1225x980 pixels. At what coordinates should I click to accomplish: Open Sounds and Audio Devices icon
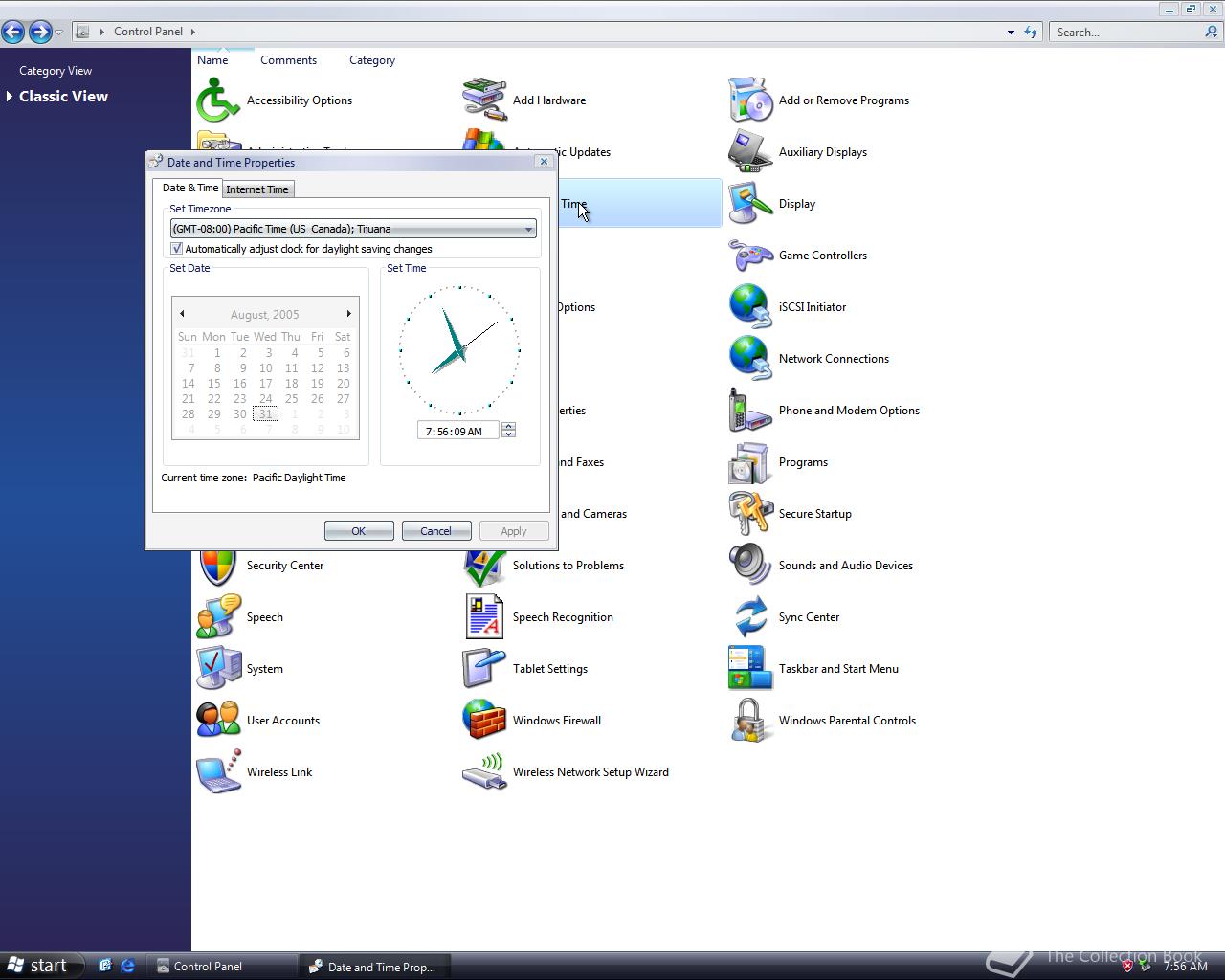750,566
